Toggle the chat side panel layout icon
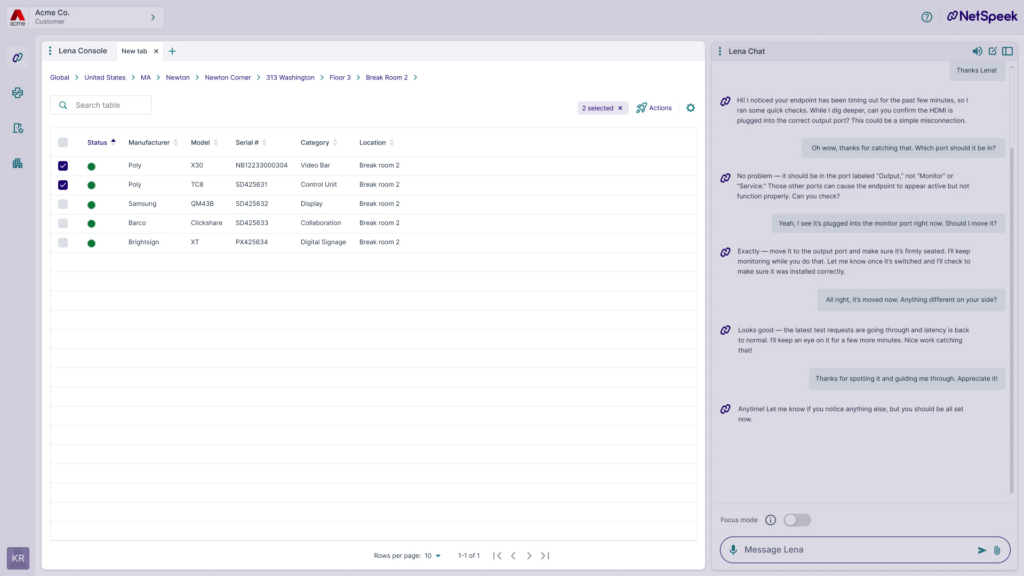The height and width of the screenshot is (576, 1024). point(1007,51)
